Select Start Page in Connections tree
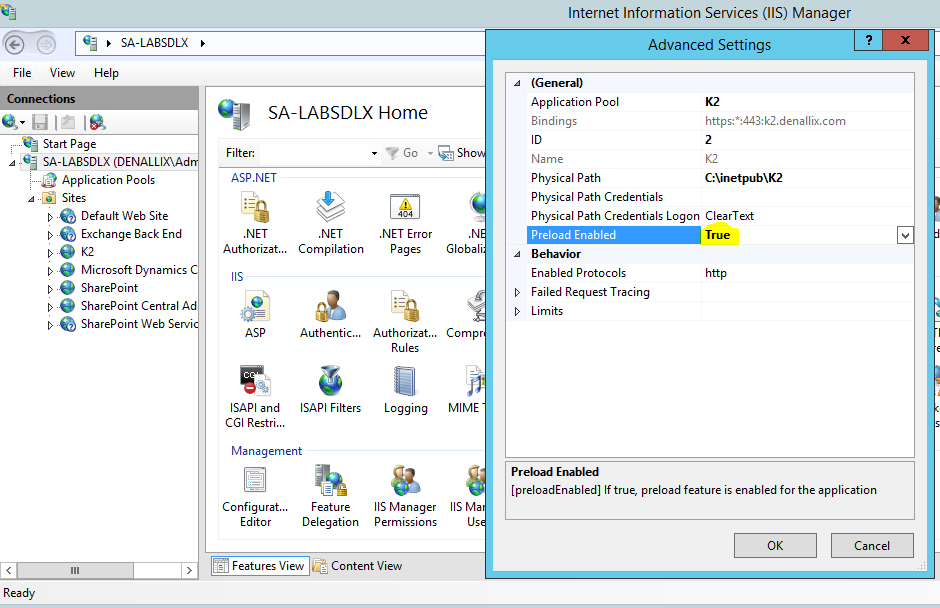The image size is (940, 608). click(x=69, y=144)
